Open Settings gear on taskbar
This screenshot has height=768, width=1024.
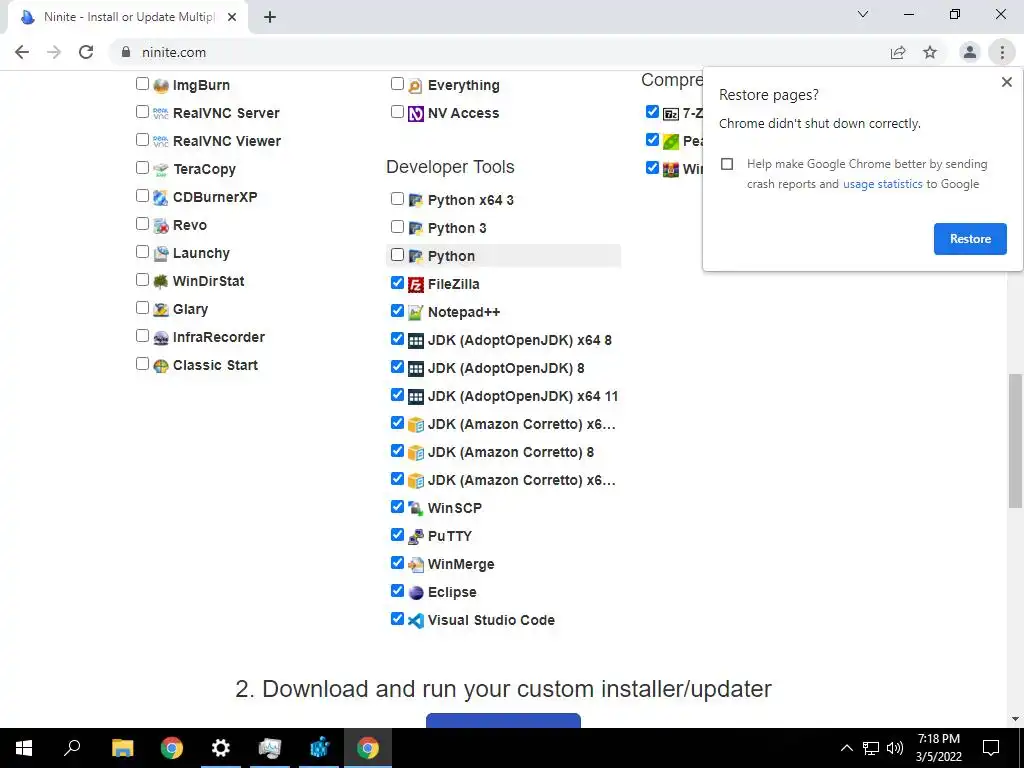[x=221, y=748]
